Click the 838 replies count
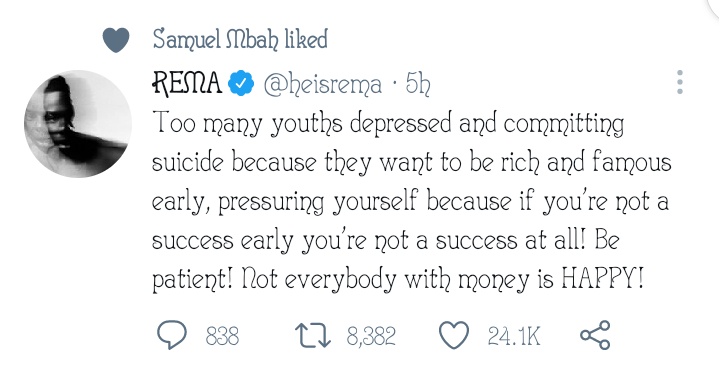Viewport: 719px width, 367px height. pos(222,336)
